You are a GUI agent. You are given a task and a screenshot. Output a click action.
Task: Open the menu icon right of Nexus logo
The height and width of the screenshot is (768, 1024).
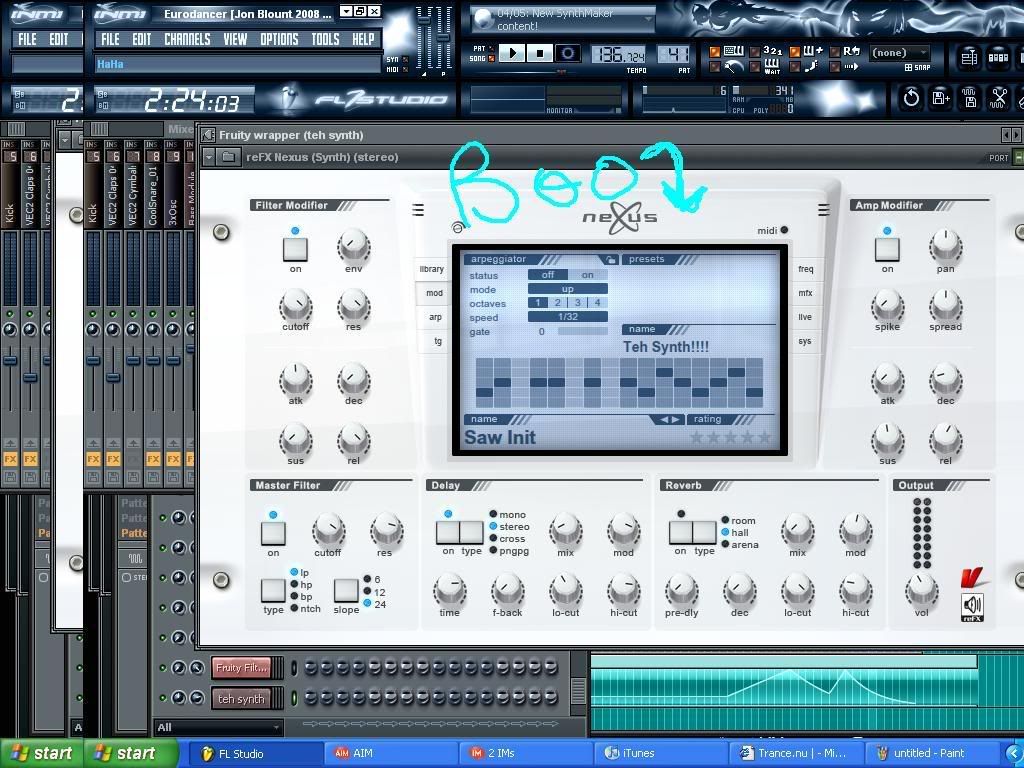coord(824,210)
